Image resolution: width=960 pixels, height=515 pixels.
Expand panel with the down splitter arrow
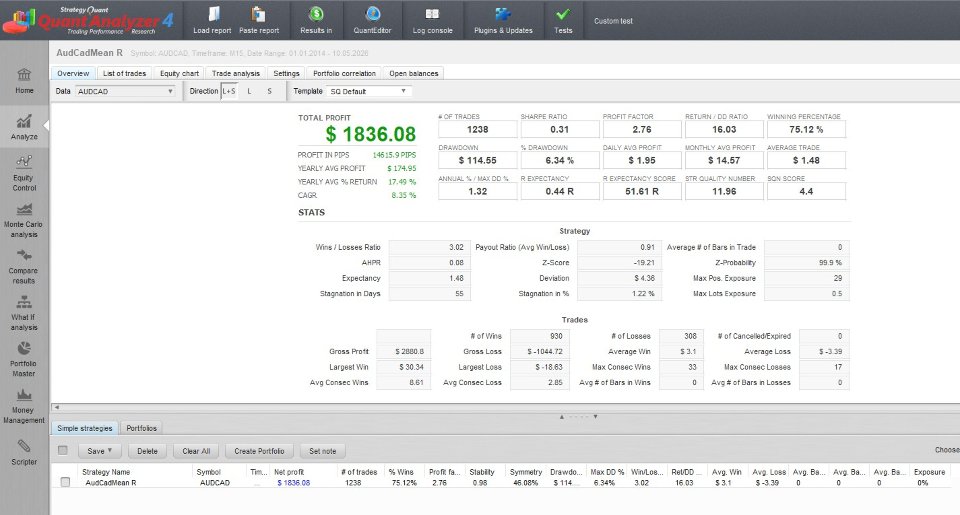[595, 416]
